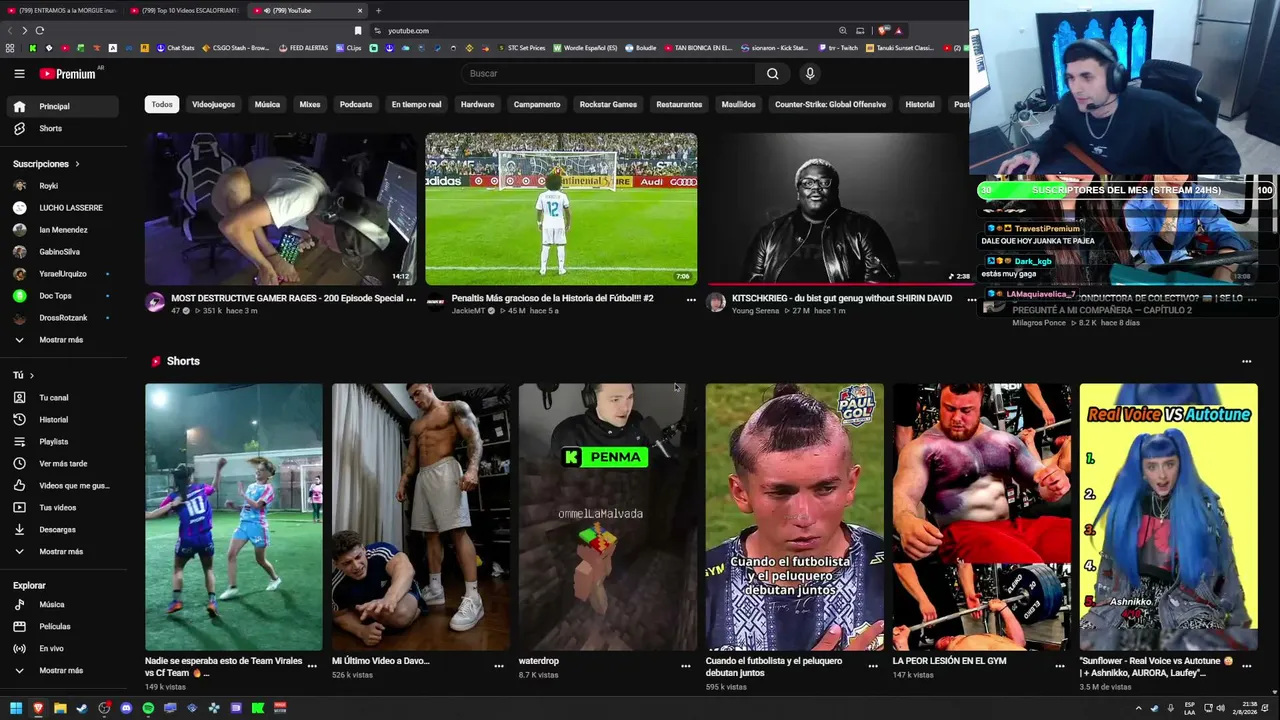The height and width of the screenshot is (720, 1280).
Task: Click the browser address bar showing youtube.com
Action: coord(600,31)
